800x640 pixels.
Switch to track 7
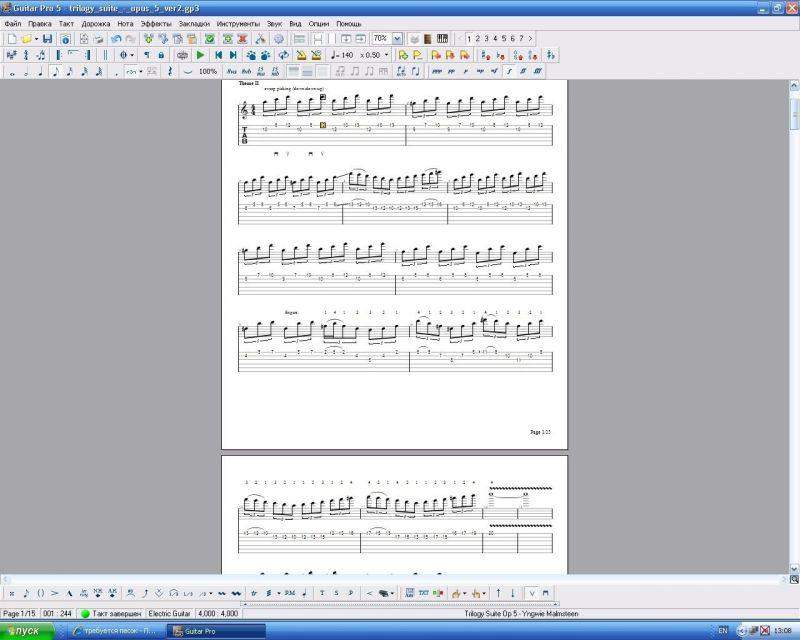(x=521, y=39)
